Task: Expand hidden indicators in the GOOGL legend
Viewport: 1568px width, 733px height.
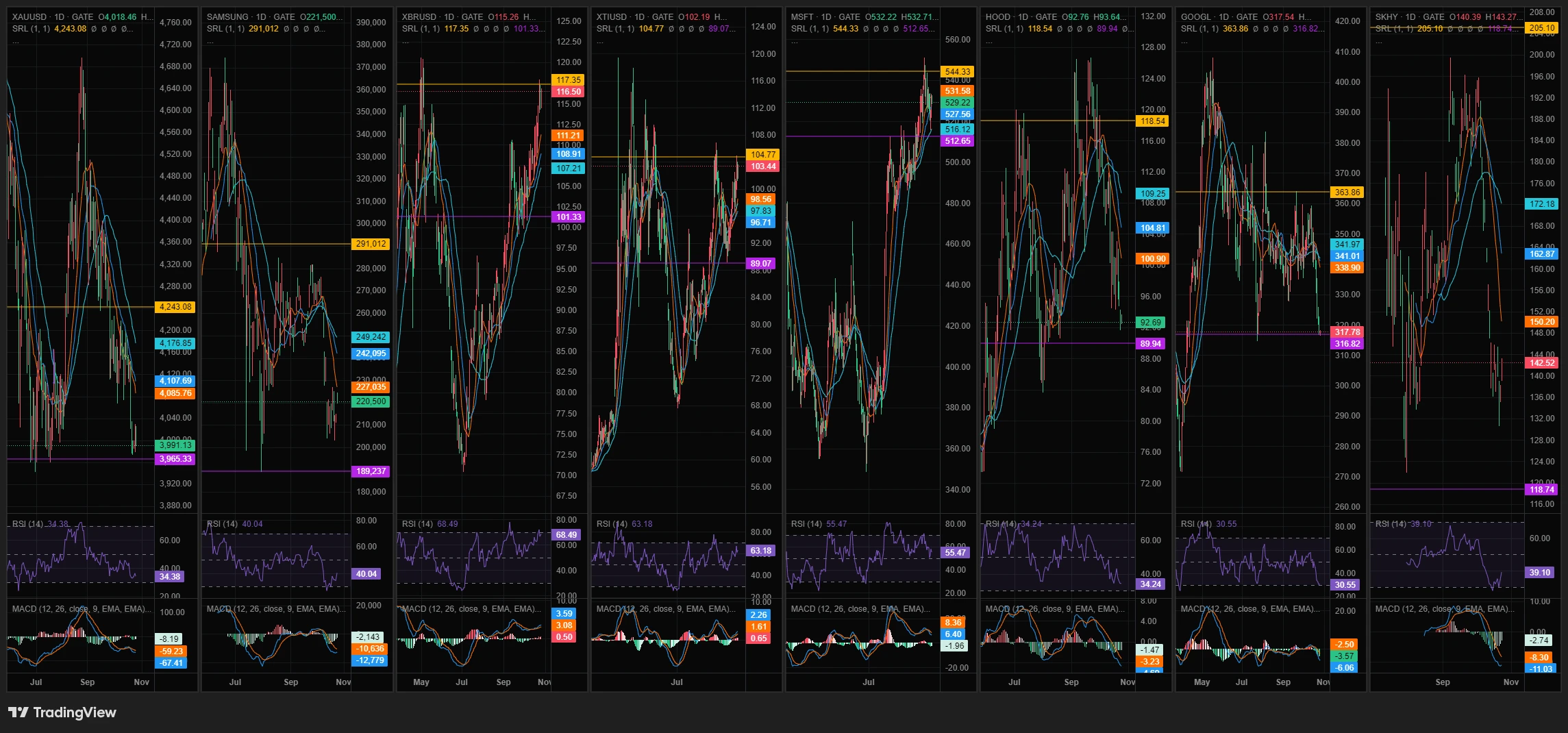Action: (1184, 42)
